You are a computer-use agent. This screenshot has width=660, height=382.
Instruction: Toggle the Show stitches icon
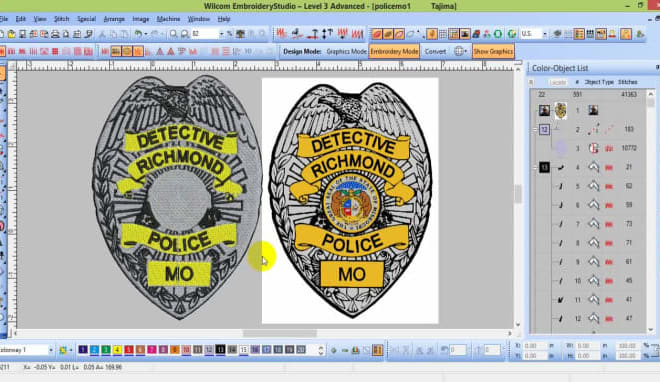tap(388, 34)
